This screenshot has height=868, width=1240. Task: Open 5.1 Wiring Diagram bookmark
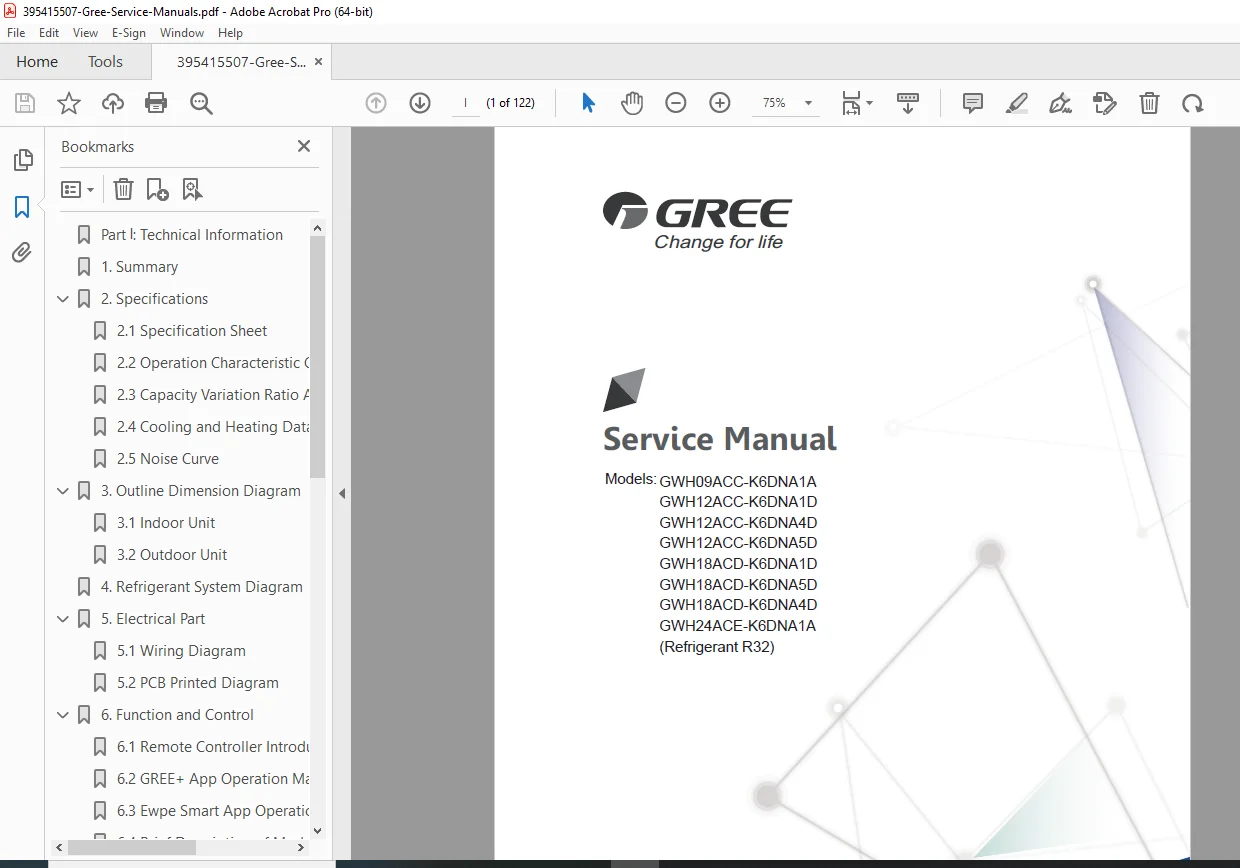tap(181, 651)
